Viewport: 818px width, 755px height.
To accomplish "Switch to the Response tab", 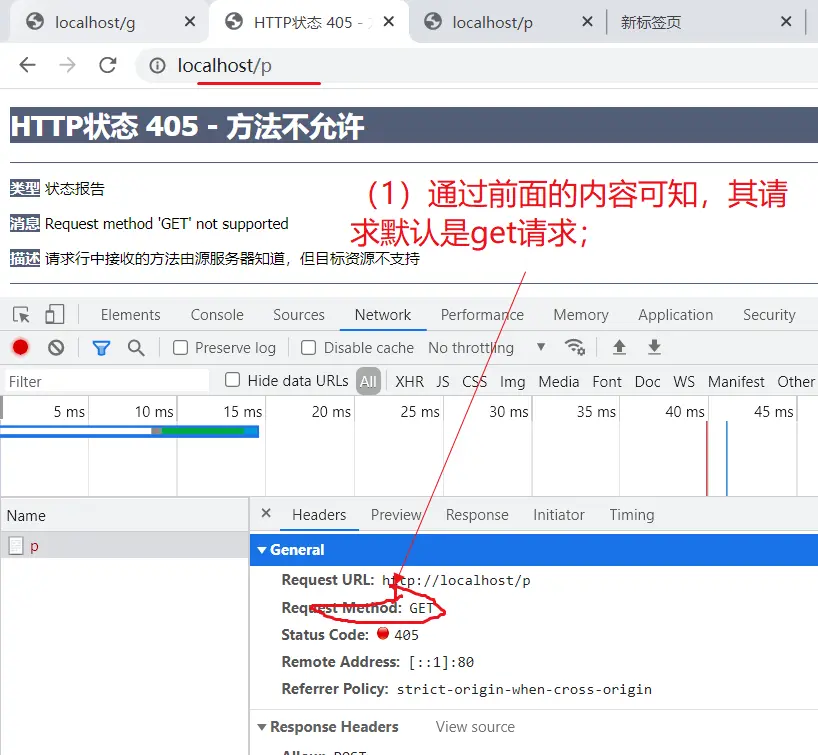I will coord(477,515).
